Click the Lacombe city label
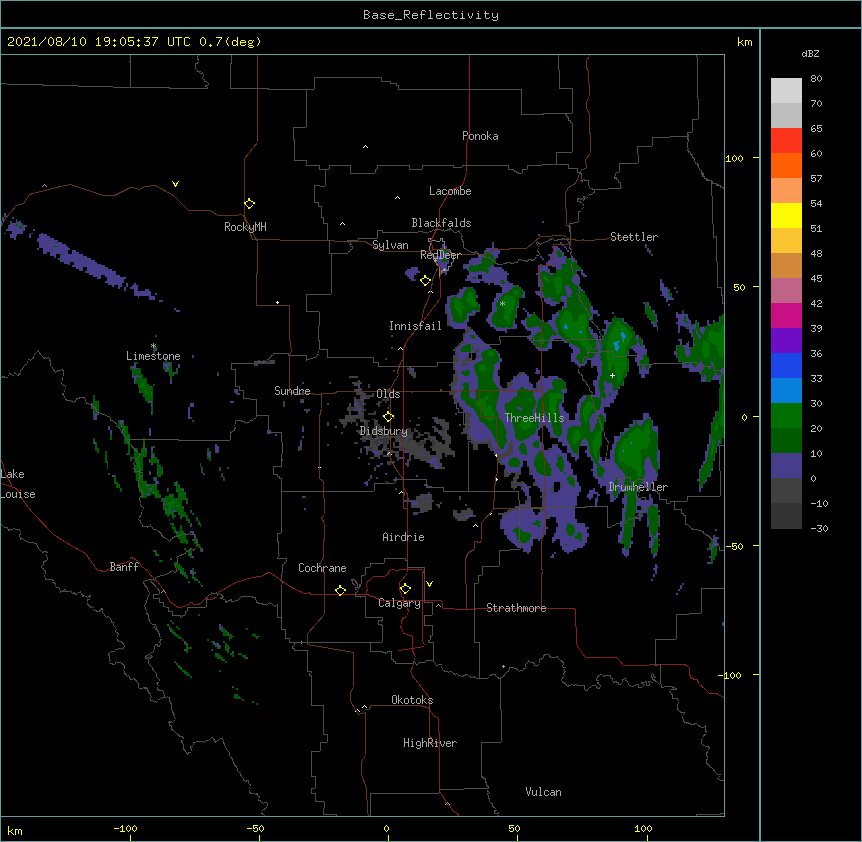The width and height of the screenshot is (862, 842). tap(450, 191)
